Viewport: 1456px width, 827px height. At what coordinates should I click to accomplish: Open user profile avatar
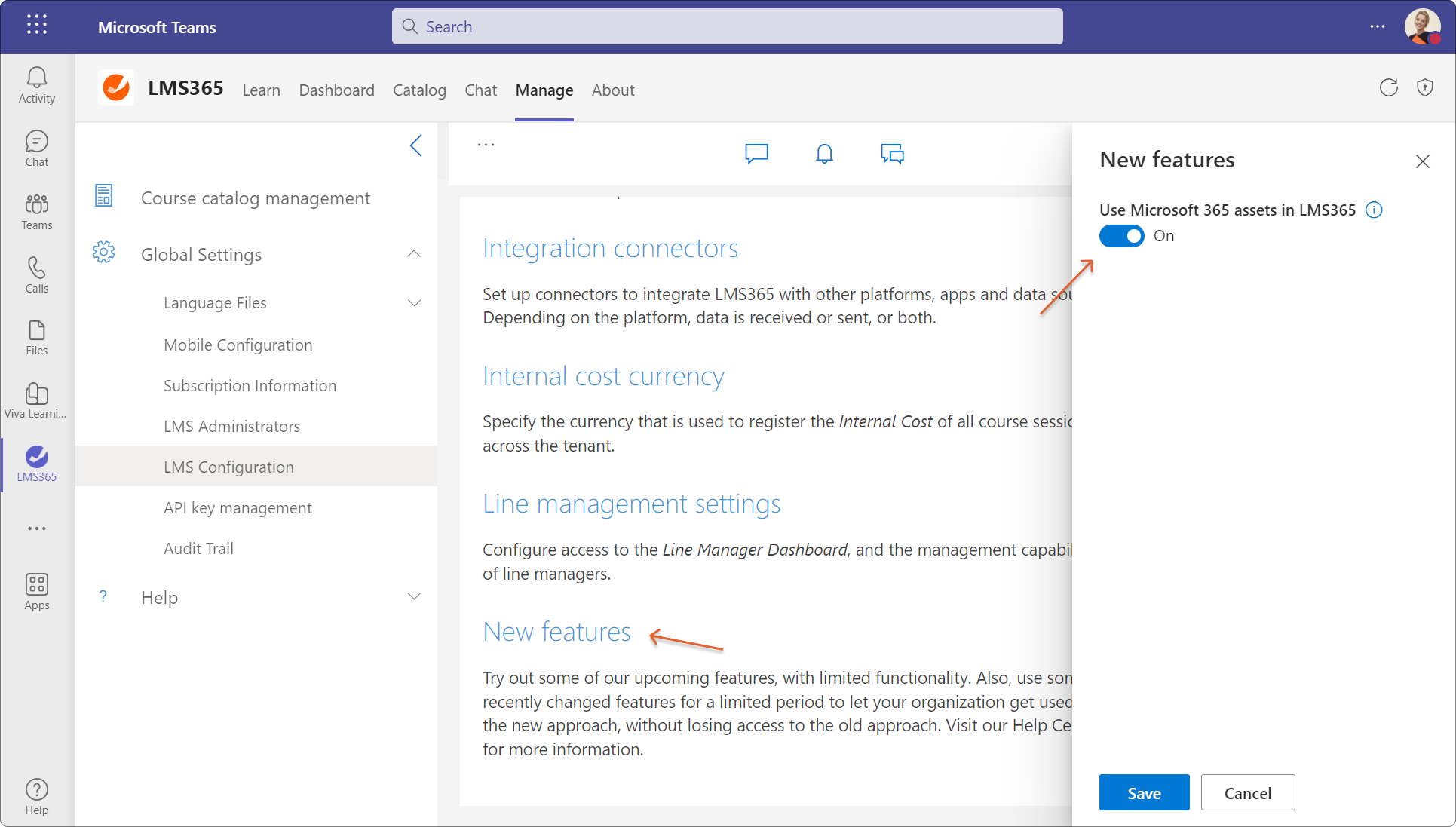tap(1422, 26)
